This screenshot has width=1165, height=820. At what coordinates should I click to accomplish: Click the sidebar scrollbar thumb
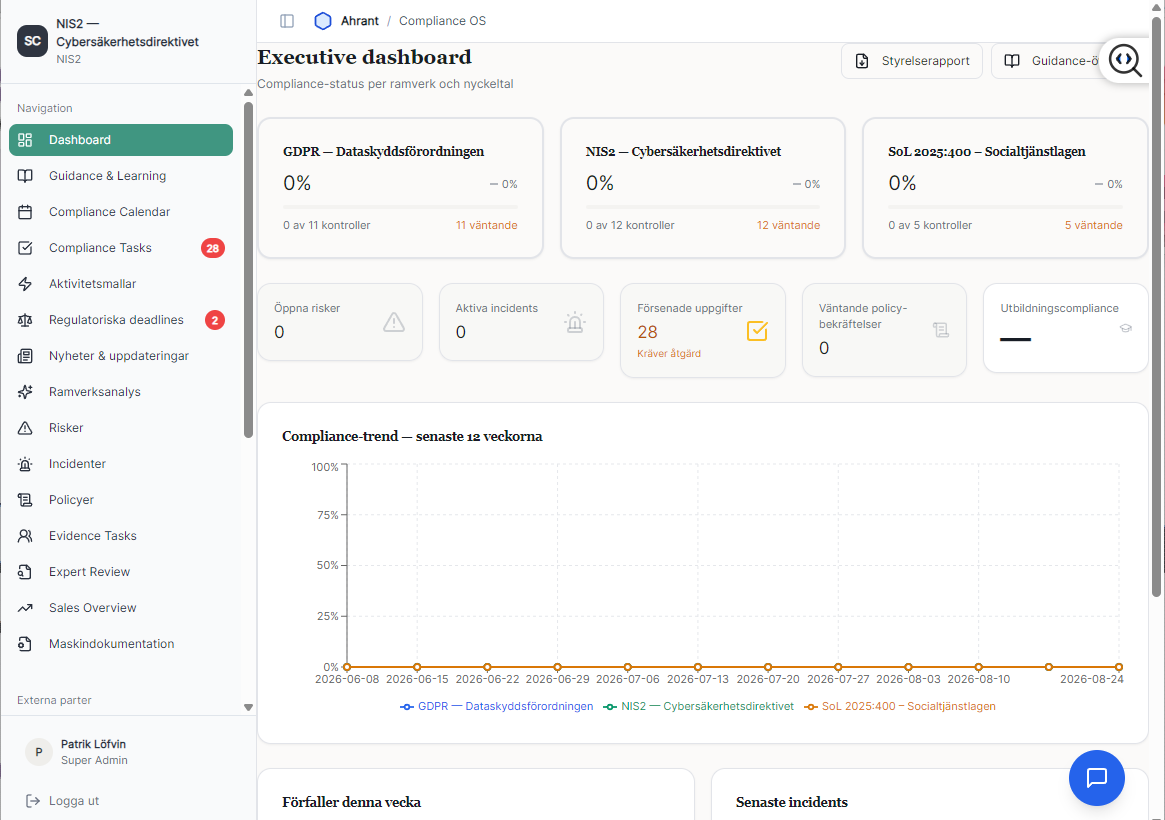248,270
